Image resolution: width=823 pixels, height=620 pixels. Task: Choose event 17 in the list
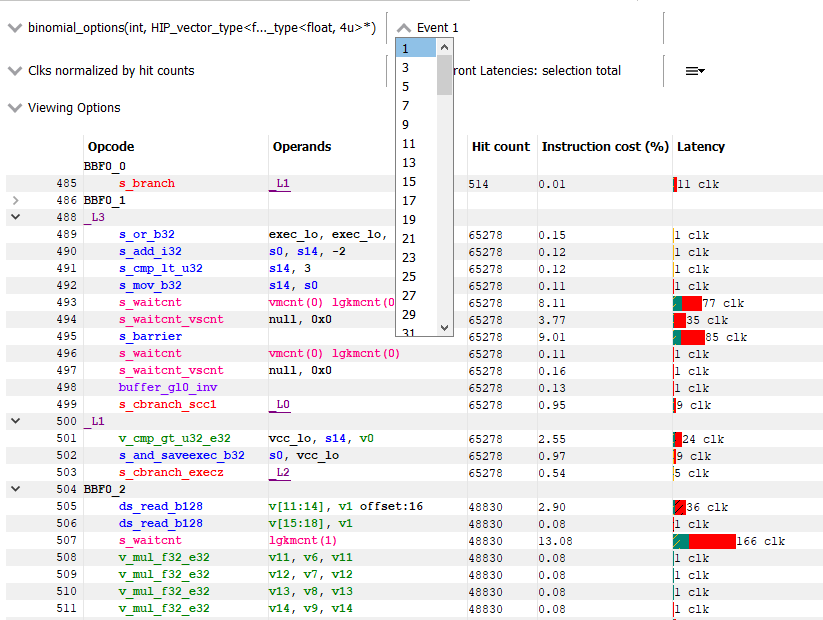click(416, 201)
